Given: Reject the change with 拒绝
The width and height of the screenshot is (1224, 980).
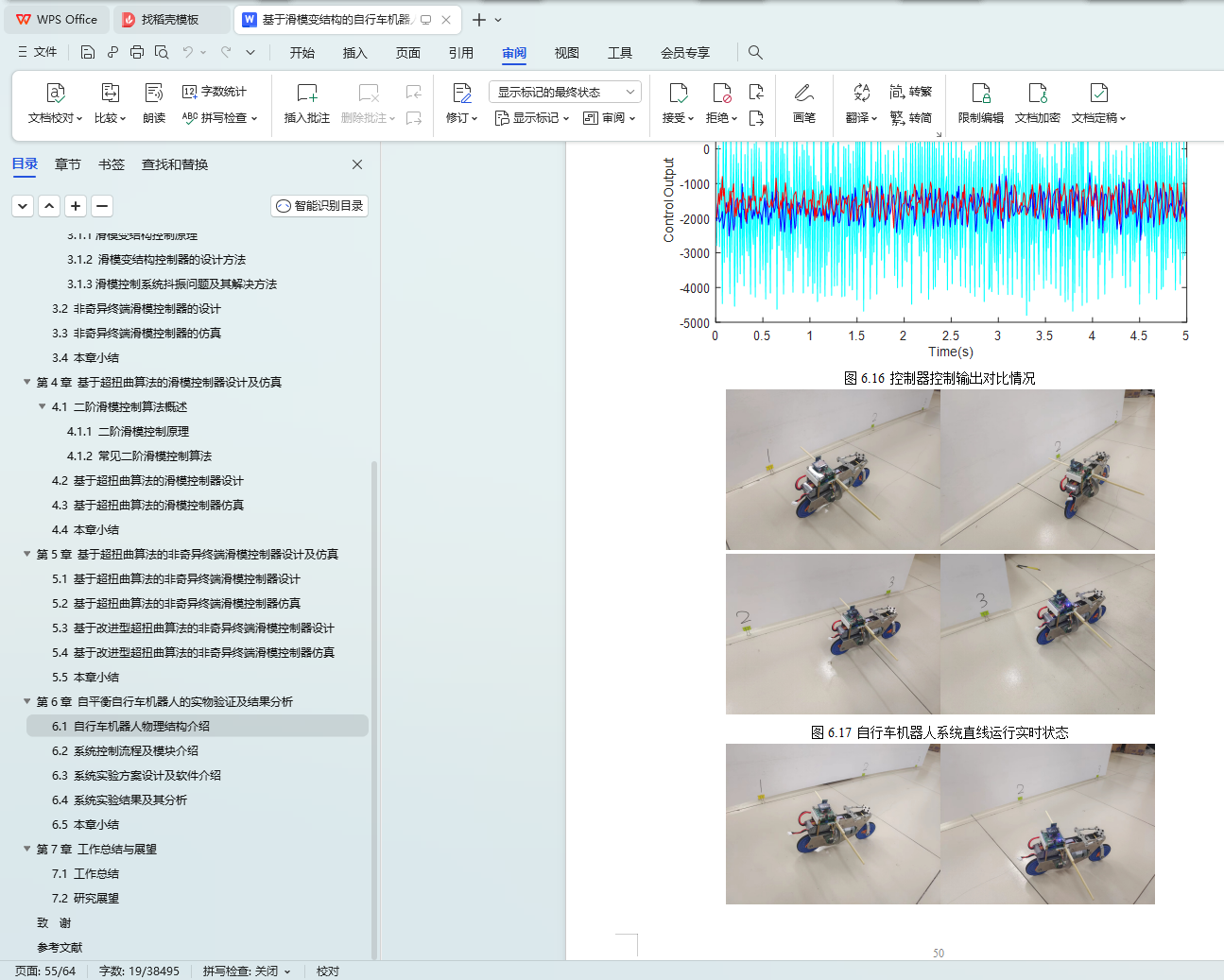Looking at the screenshot, I should pos(721,103).
